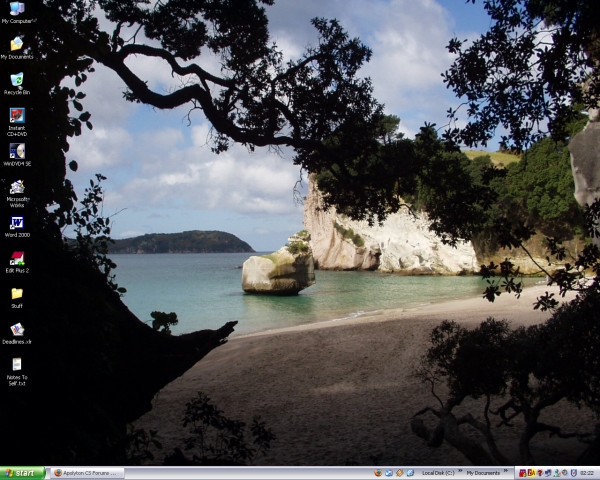Click the WinDVD4 SE shortcut

[17, 151]
